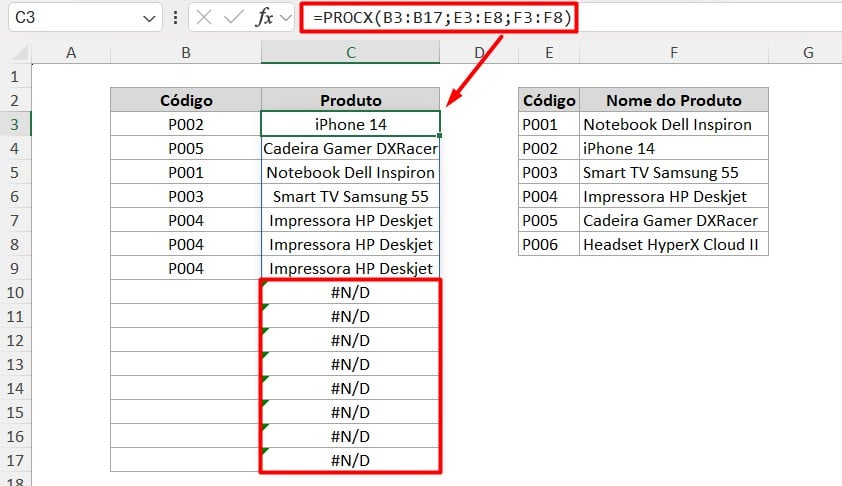
Task: Select cell F3 Notebook Dell Inspiron
Action: 674,124
